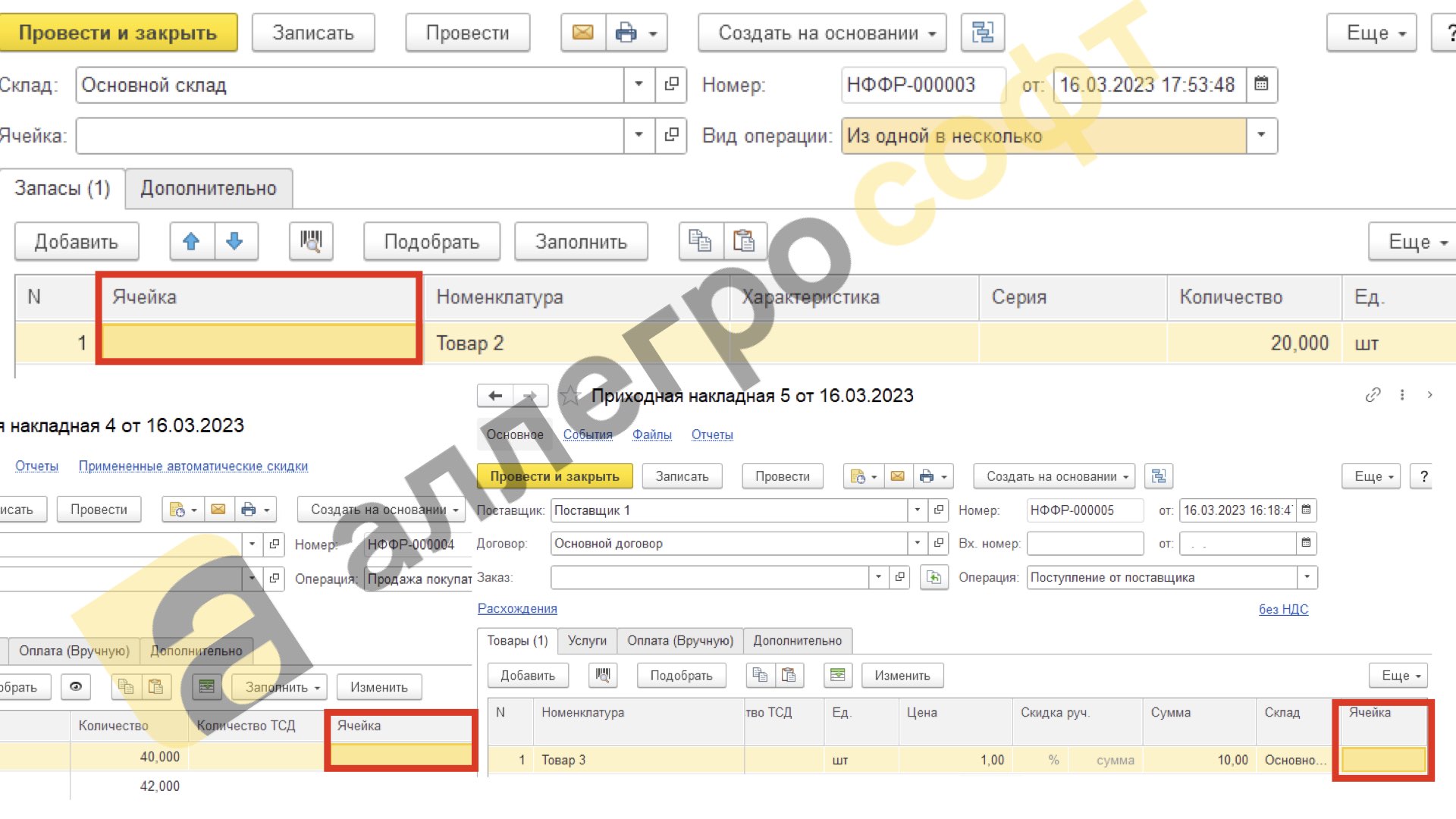This screenshot has width=1456, height=819.
Task: Move row down with blue down arrow
Action: pos(235,241)
